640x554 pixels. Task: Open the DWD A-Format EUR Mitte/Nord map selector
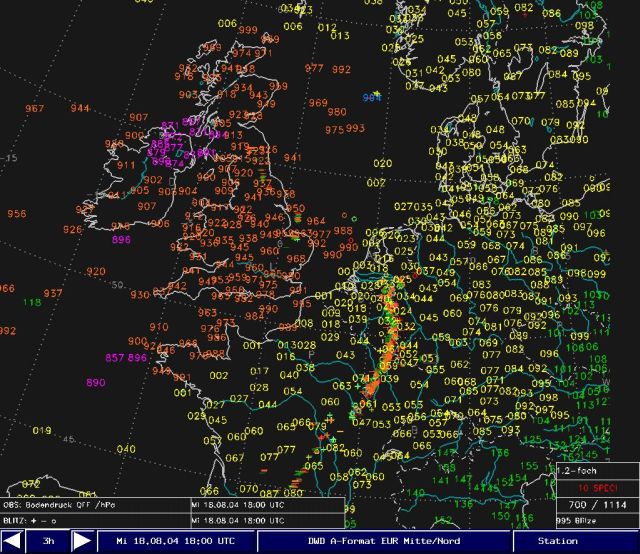pos(385,541)
